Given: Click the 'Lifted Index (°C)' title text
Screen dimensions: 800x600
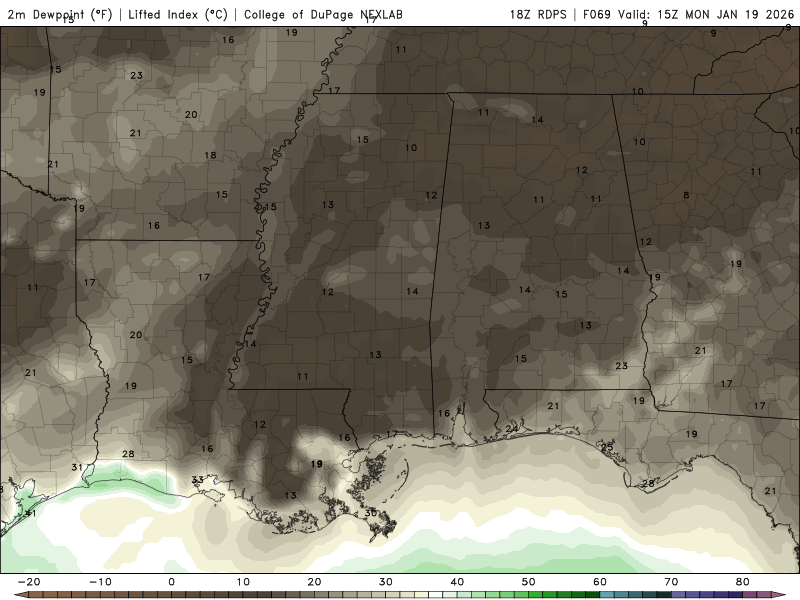Looking at the screenshot, I should (178, 14).
